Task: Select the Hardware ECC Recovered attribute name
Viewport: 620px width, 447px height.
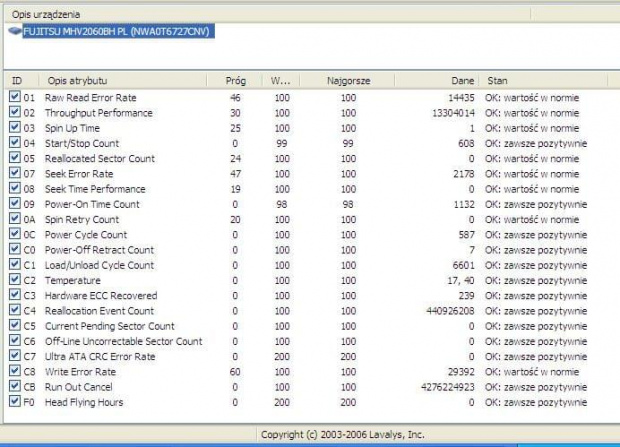Action: (x=101, y=296)
